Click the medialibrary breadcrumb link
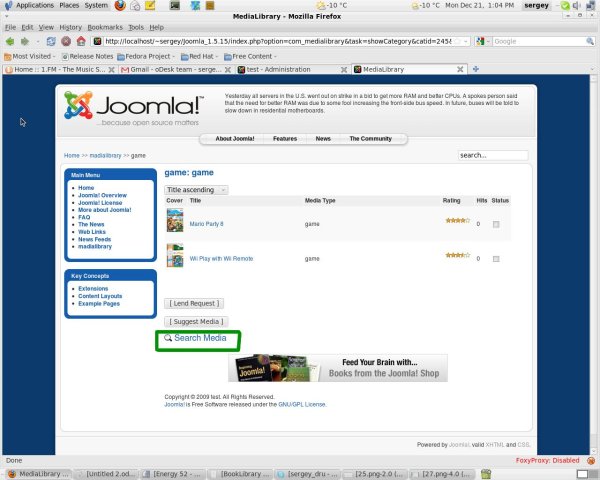The width and height of the screenshot is (600, 480). tap(105, 155)
